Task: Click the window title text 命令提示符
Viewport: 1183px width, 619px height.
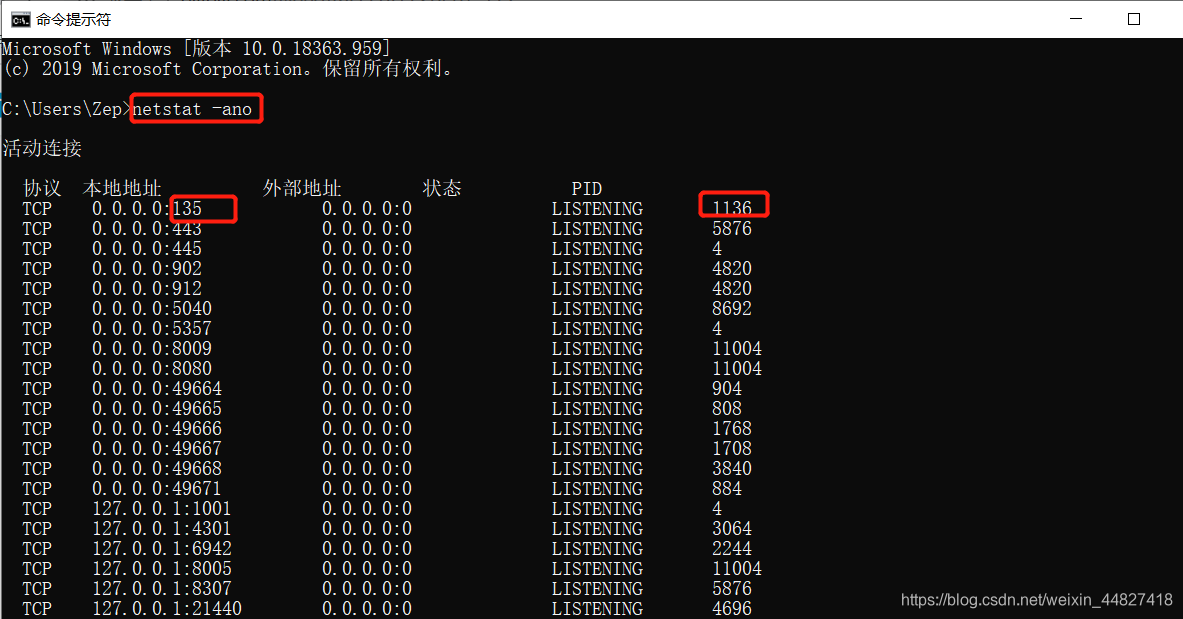Action: point(74,20)
